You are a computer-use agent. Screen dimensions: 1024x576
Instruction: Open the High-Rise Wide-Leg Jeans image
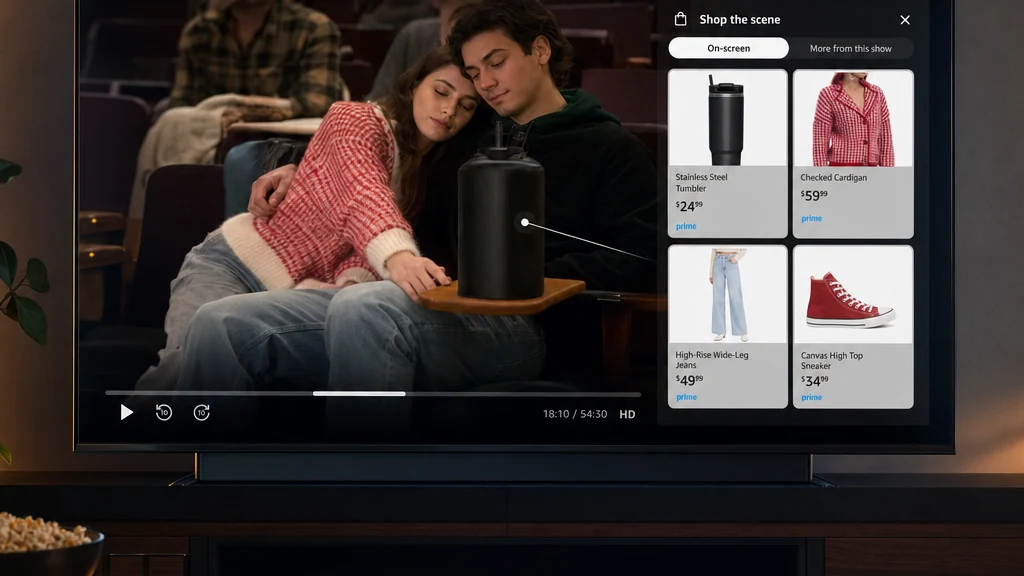pos(728,295)
